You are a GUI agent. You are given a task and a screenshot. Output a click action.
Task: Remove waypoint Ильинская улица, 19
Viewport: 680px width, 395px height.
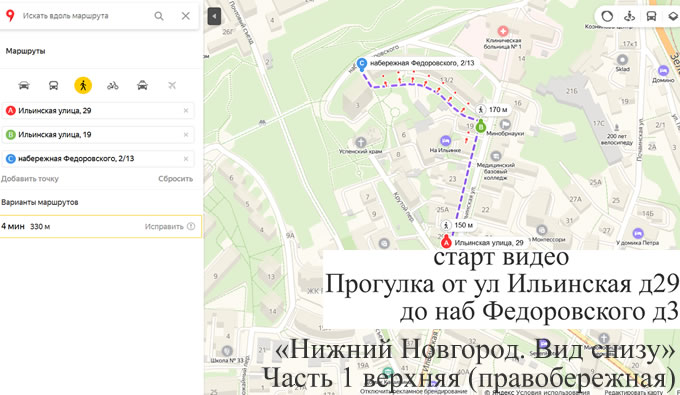tap(186, 135)
